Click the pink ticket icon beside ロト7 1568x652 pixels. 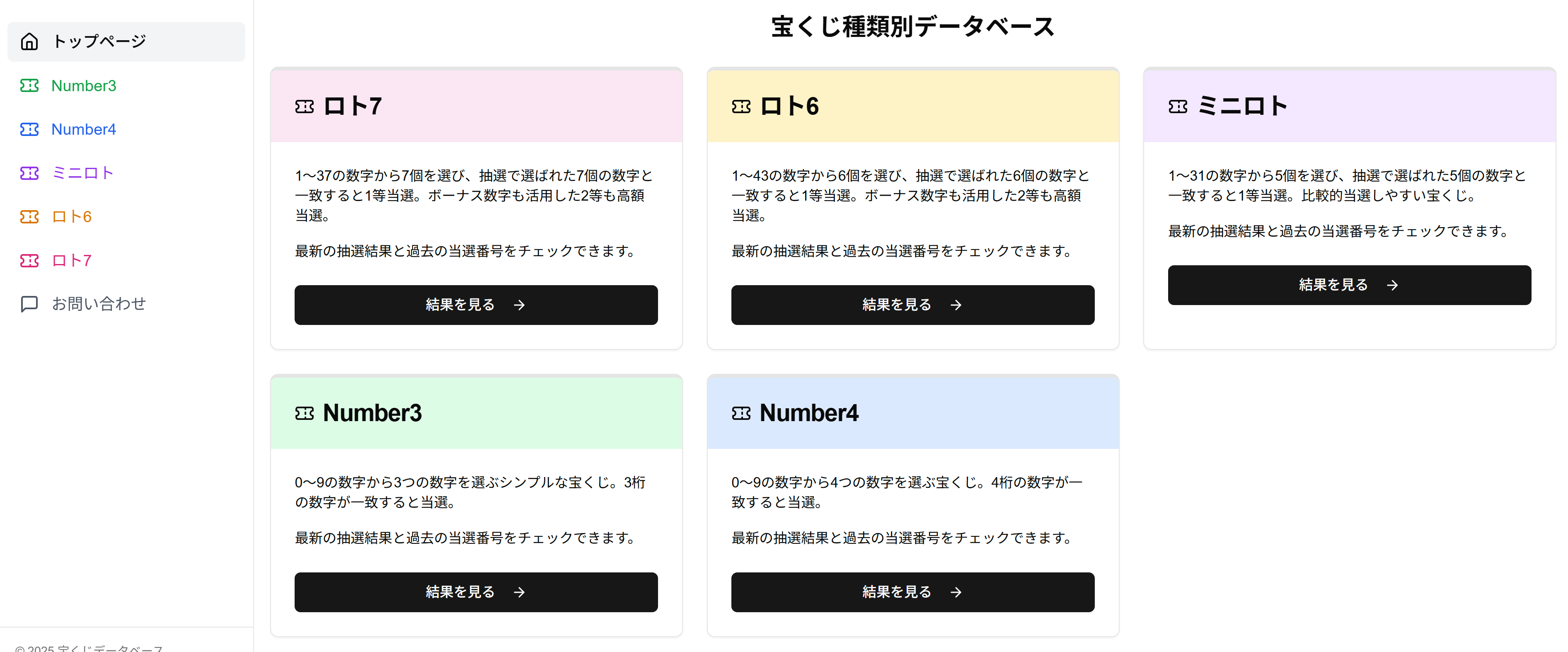[x=29, y=261]
